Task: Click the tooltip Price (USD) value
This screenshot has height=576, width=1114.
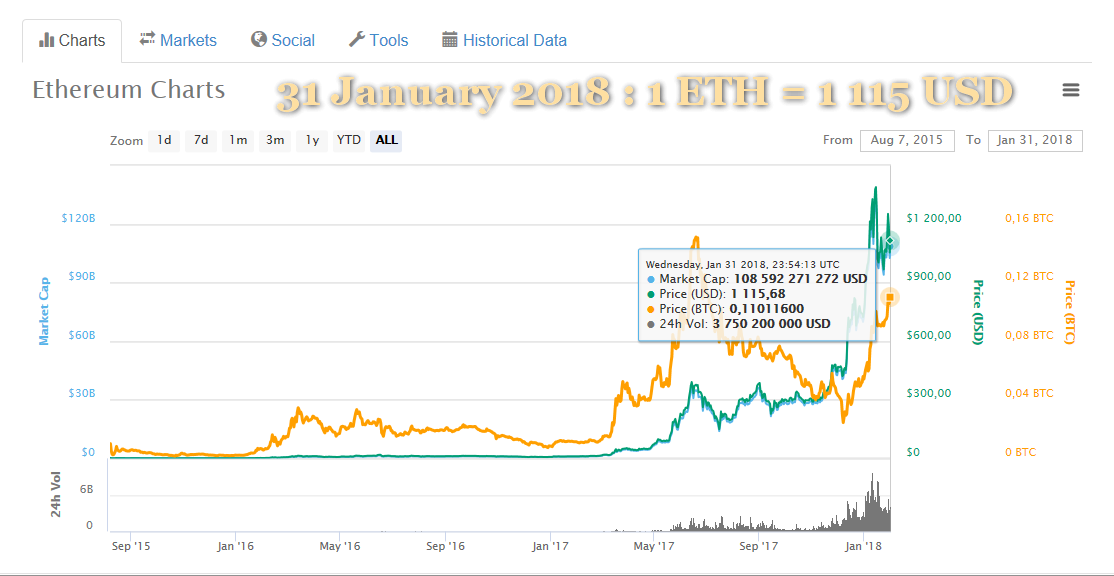Action: tap(758, 293)
